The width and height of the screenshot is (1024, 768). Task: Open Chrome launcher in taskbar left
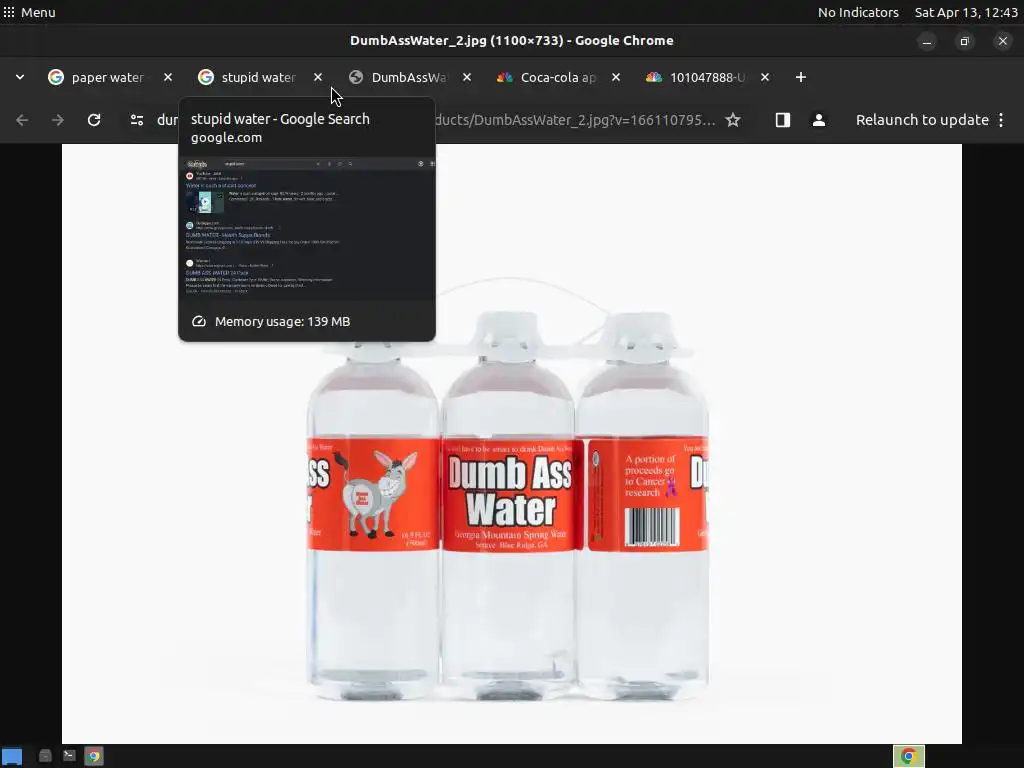coord(94,756)
